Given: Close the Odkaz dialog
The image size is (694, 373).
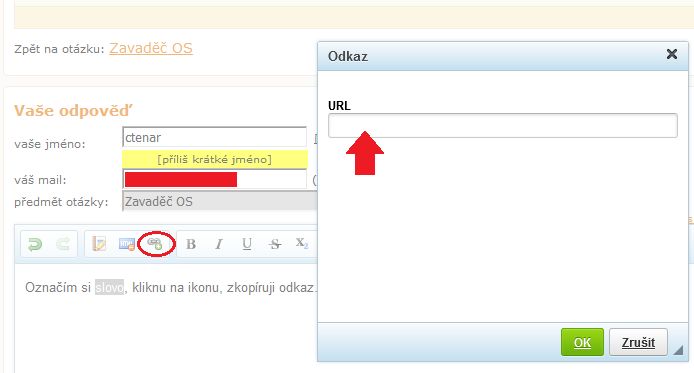Looking at the screenshot, I should [x=672, y=54].
